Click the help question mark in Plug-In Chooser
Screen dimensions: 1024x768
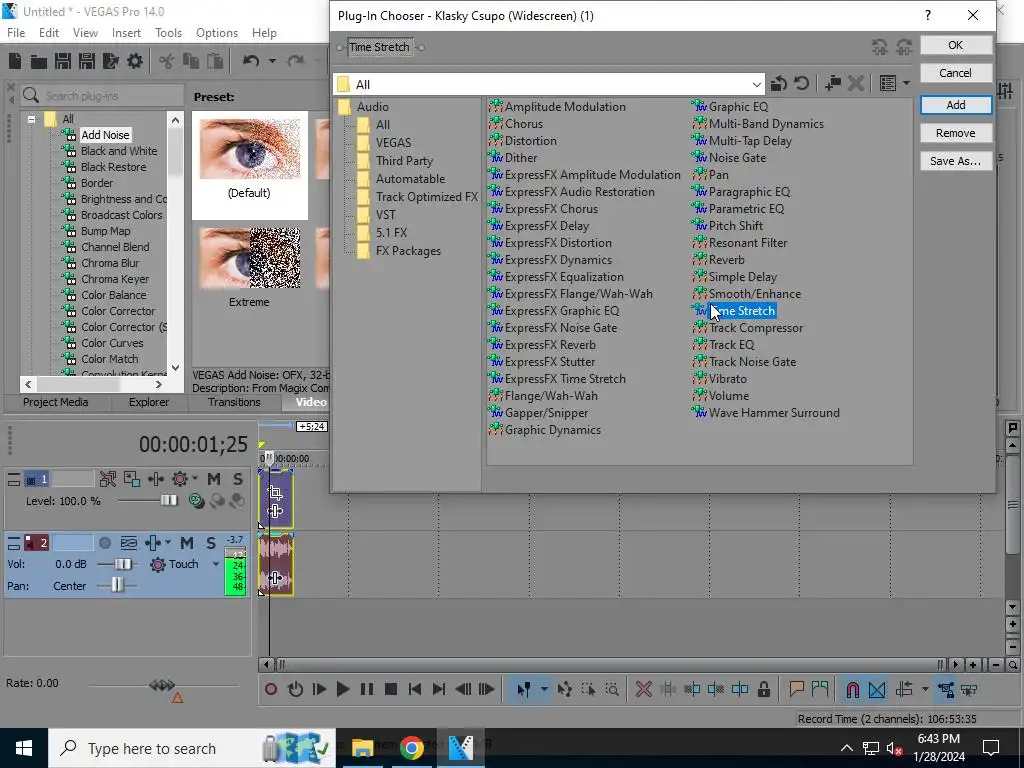(928, 15)
